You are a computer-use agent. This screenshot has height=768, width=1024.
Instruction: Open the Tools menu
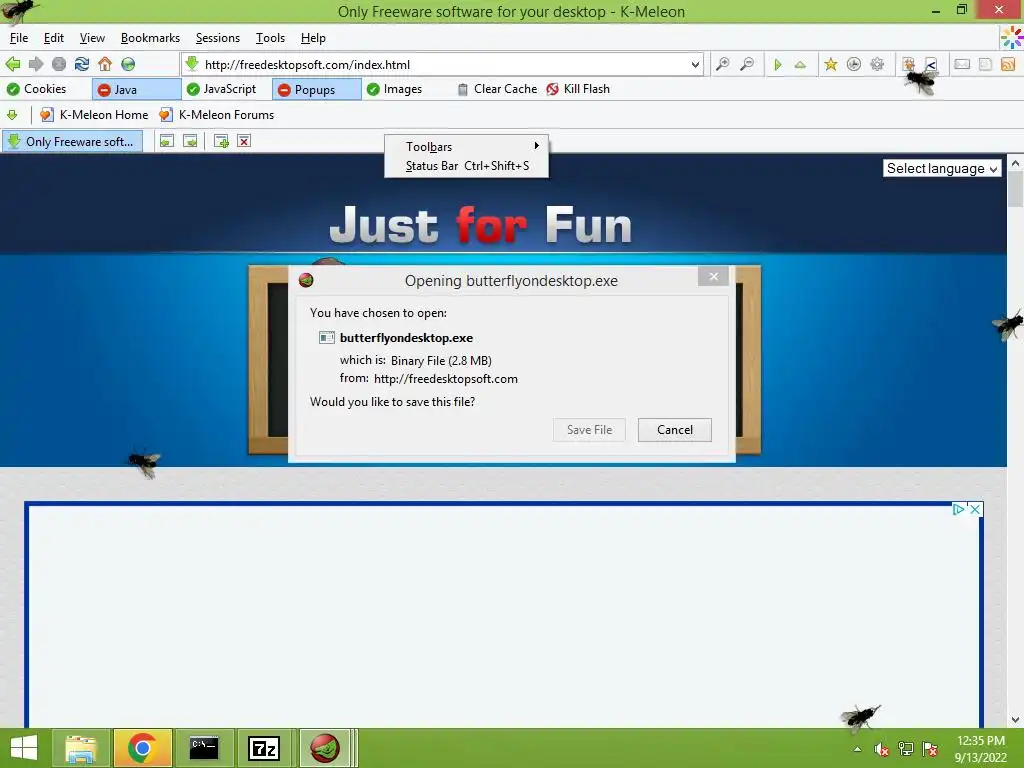tap(270, 38)
